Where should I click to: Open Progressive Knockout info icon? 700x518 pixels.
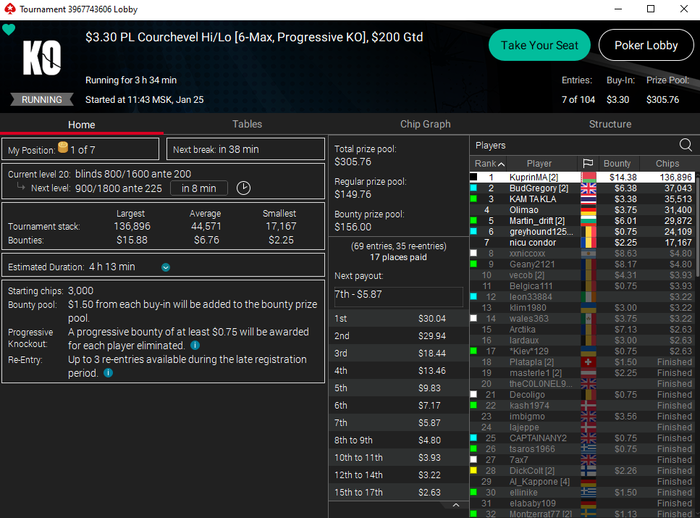click(195, 345)
